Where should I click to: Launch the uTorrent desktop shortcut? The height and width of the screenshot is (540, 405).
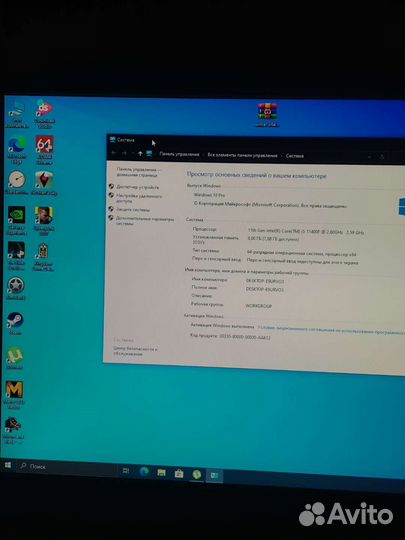point(14,359)
